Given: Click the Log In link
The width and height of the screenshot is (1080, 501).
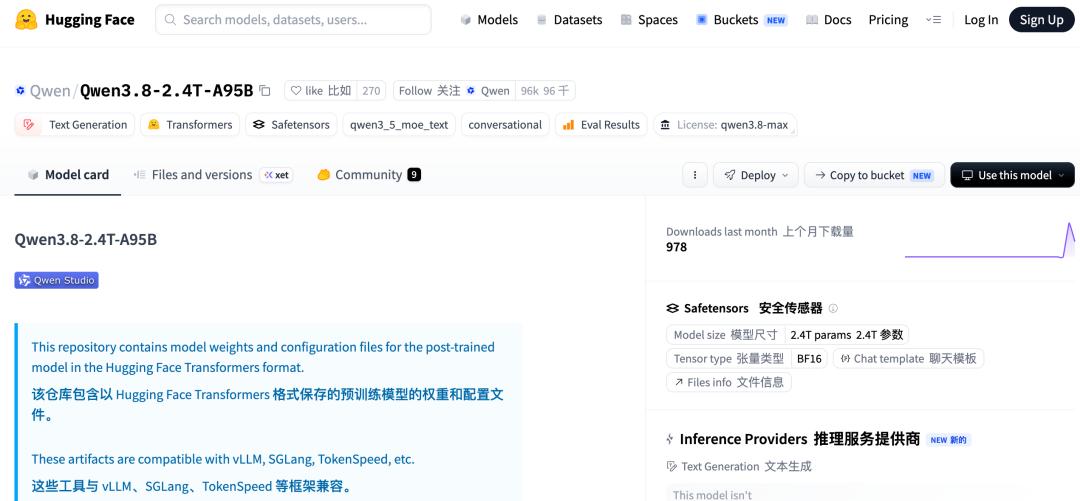Looking at the screenshot, I should (x=981, y=20).
